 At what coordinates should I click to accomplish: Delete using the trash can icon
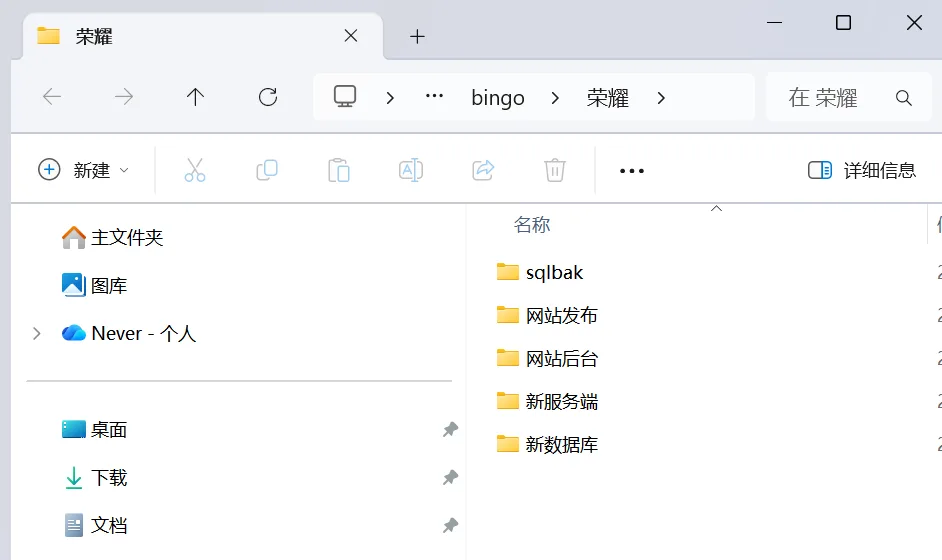[555, 170]
